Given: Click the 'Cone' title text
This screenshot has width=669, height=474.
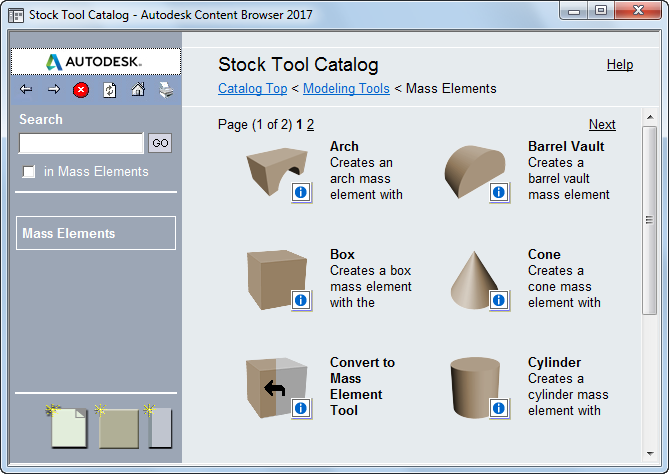Looking at the screenshot, I should coord(544,254).
